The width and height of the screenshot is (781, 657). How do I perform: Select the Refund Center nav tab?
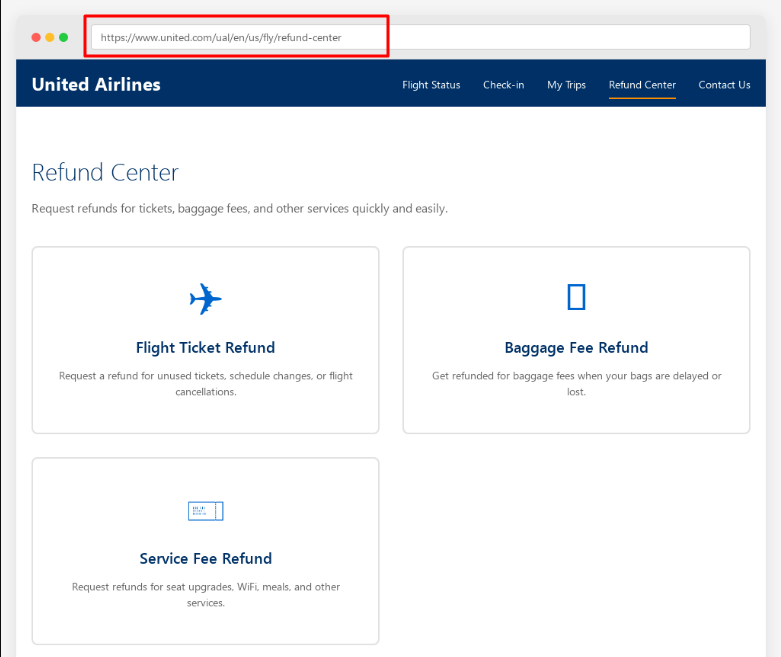(x=642, y=85)
